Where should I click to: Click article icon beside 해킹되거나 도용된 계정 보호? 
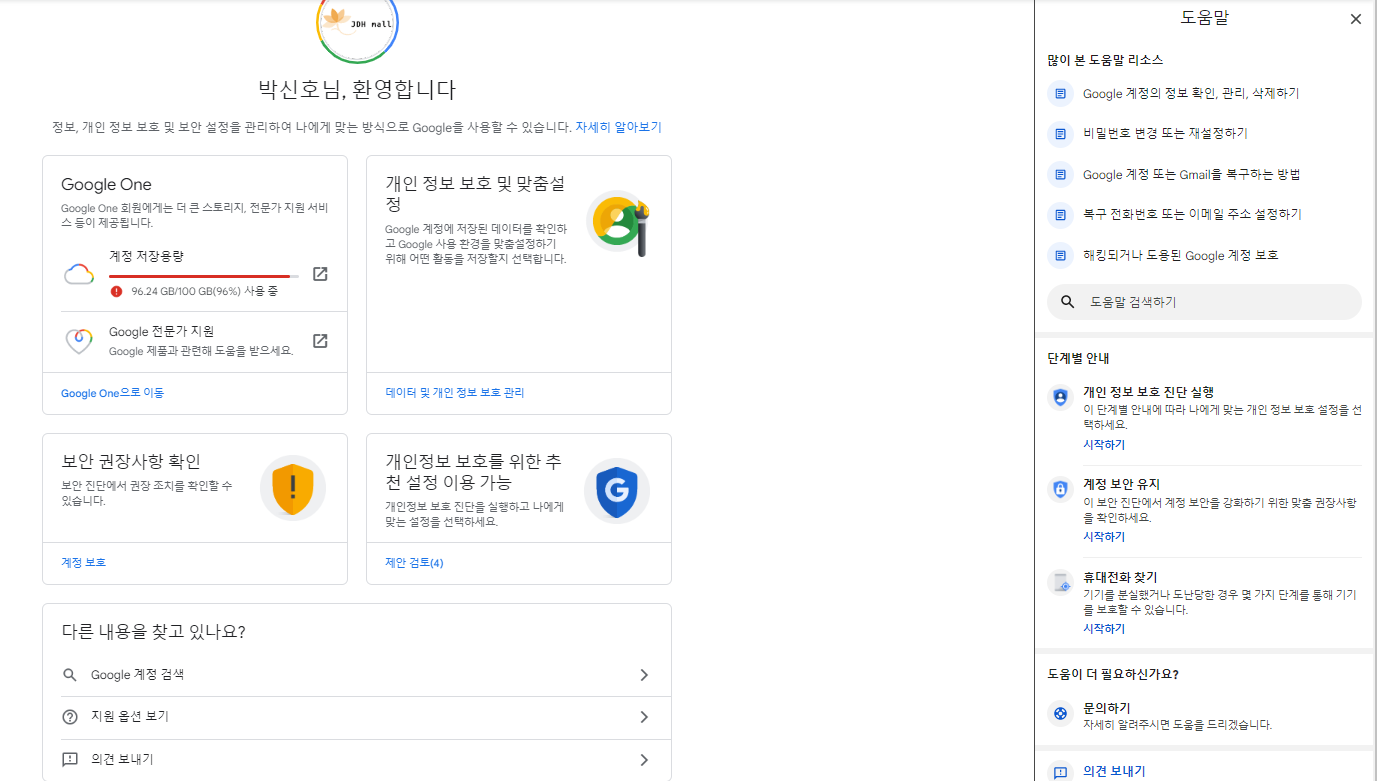1060,255
